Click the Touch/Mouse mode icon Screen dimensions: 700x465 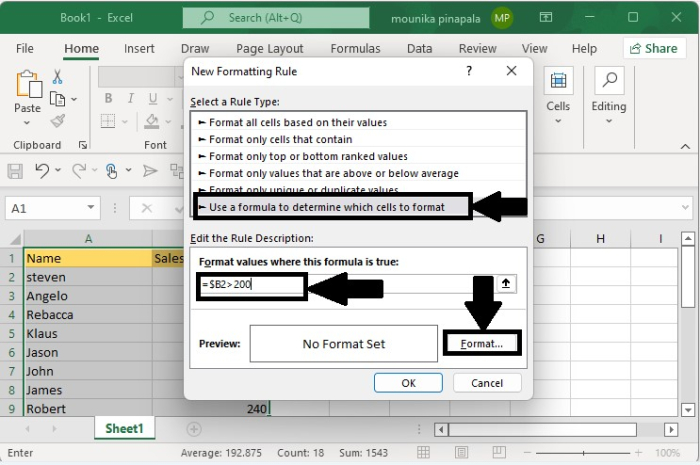pos(111,171)
